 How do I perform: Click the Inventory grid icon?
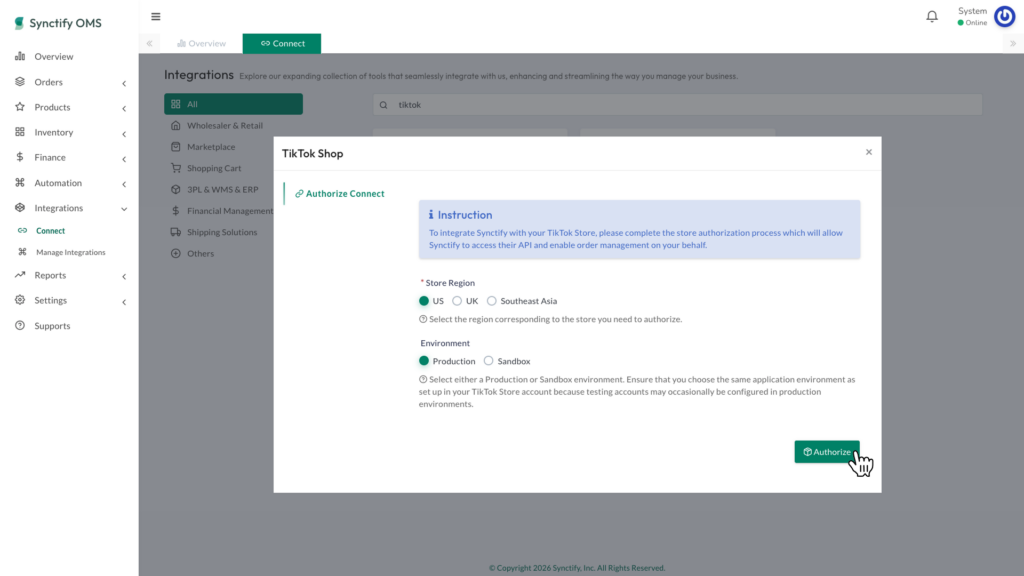[20, 132]
